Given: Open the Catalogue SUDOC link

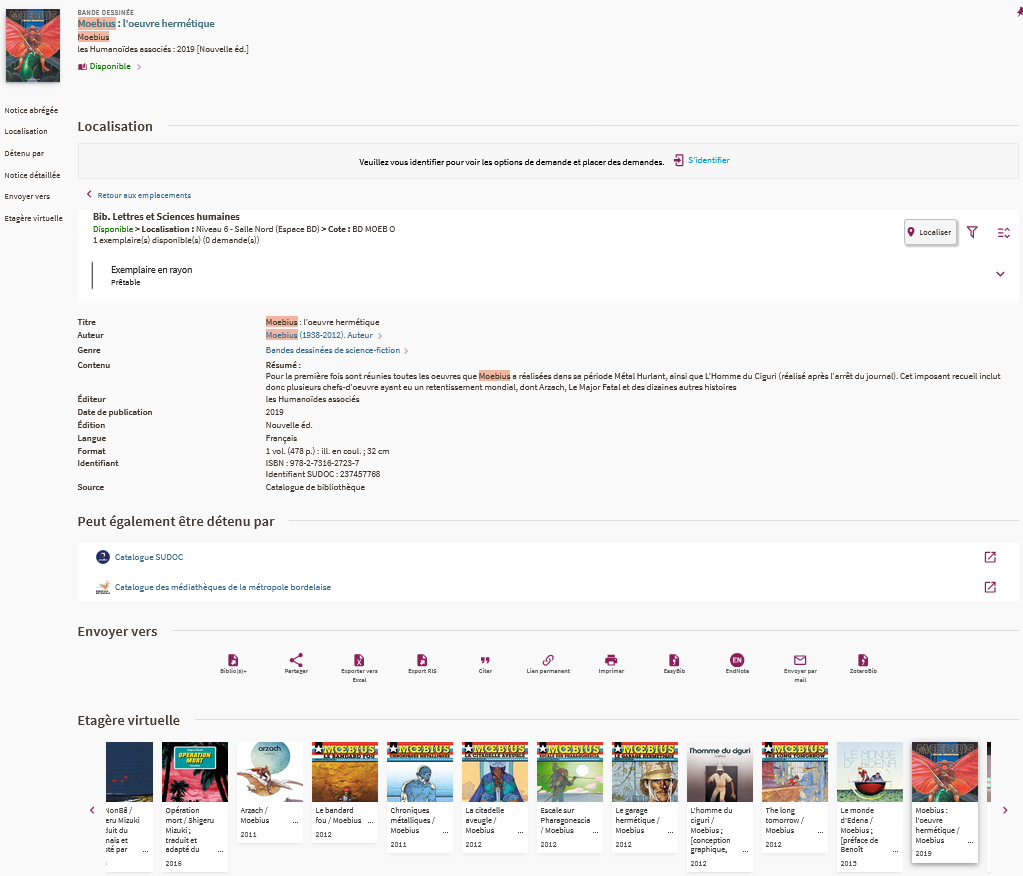Looking at the screenshot, I should (149, 557).
